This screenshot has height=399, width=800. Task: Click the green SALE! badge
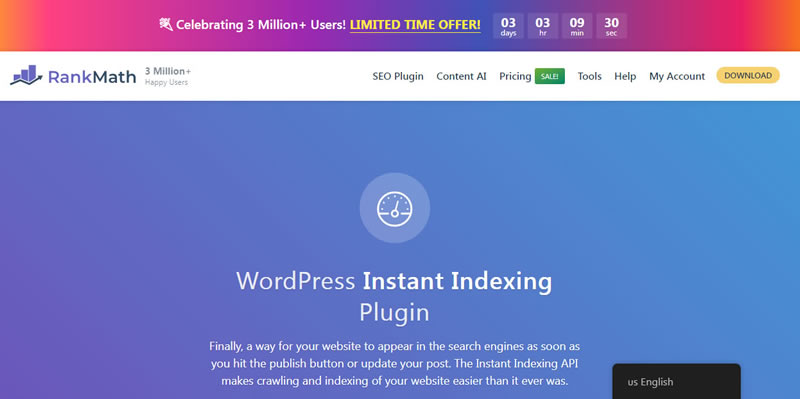pos(549,76)
